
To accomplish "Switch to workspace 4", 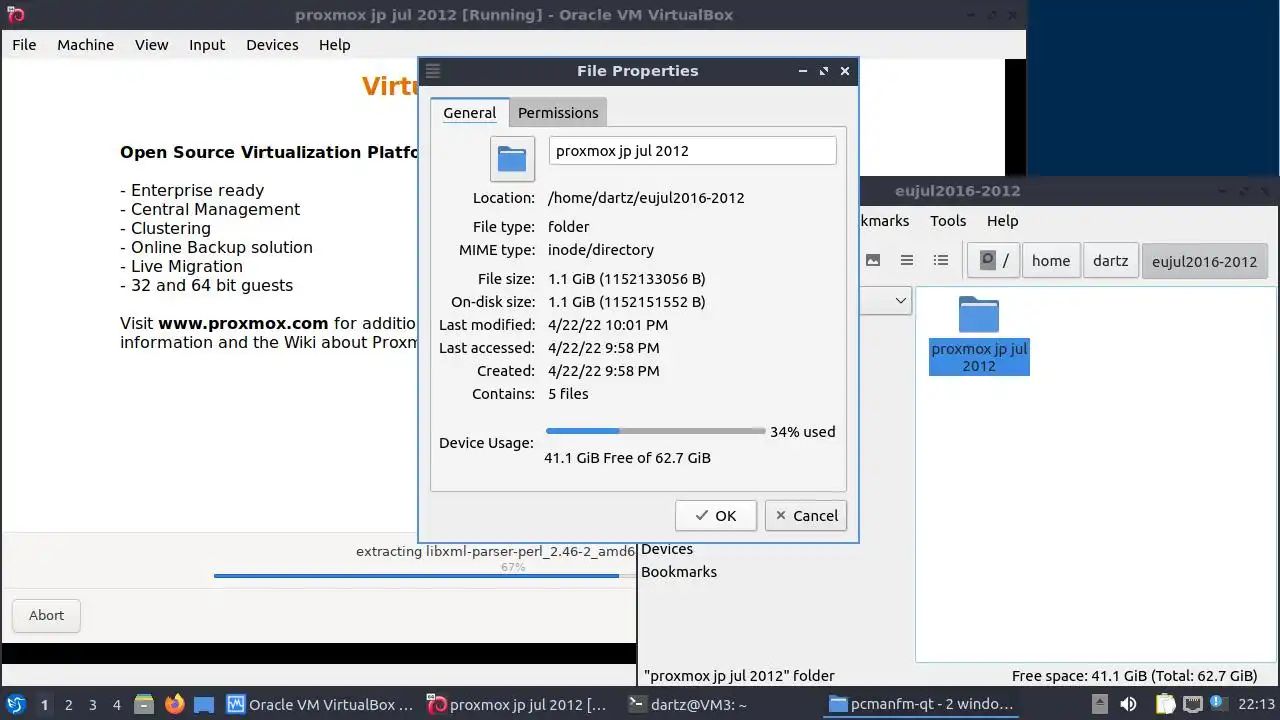I will (x=116, y=704).
